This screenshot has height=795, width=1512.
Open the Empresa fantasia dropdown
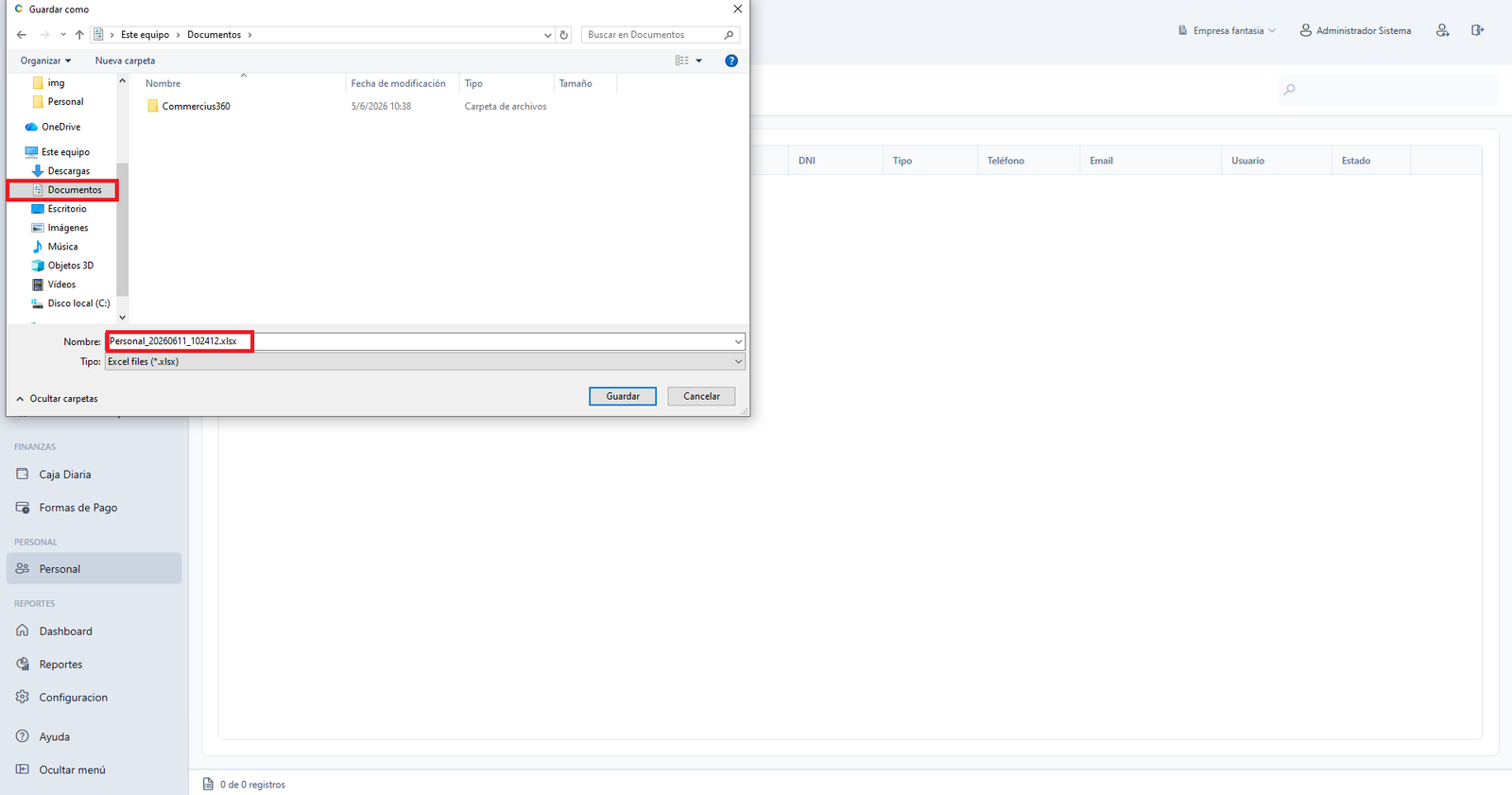click(x=1227, y=30)
